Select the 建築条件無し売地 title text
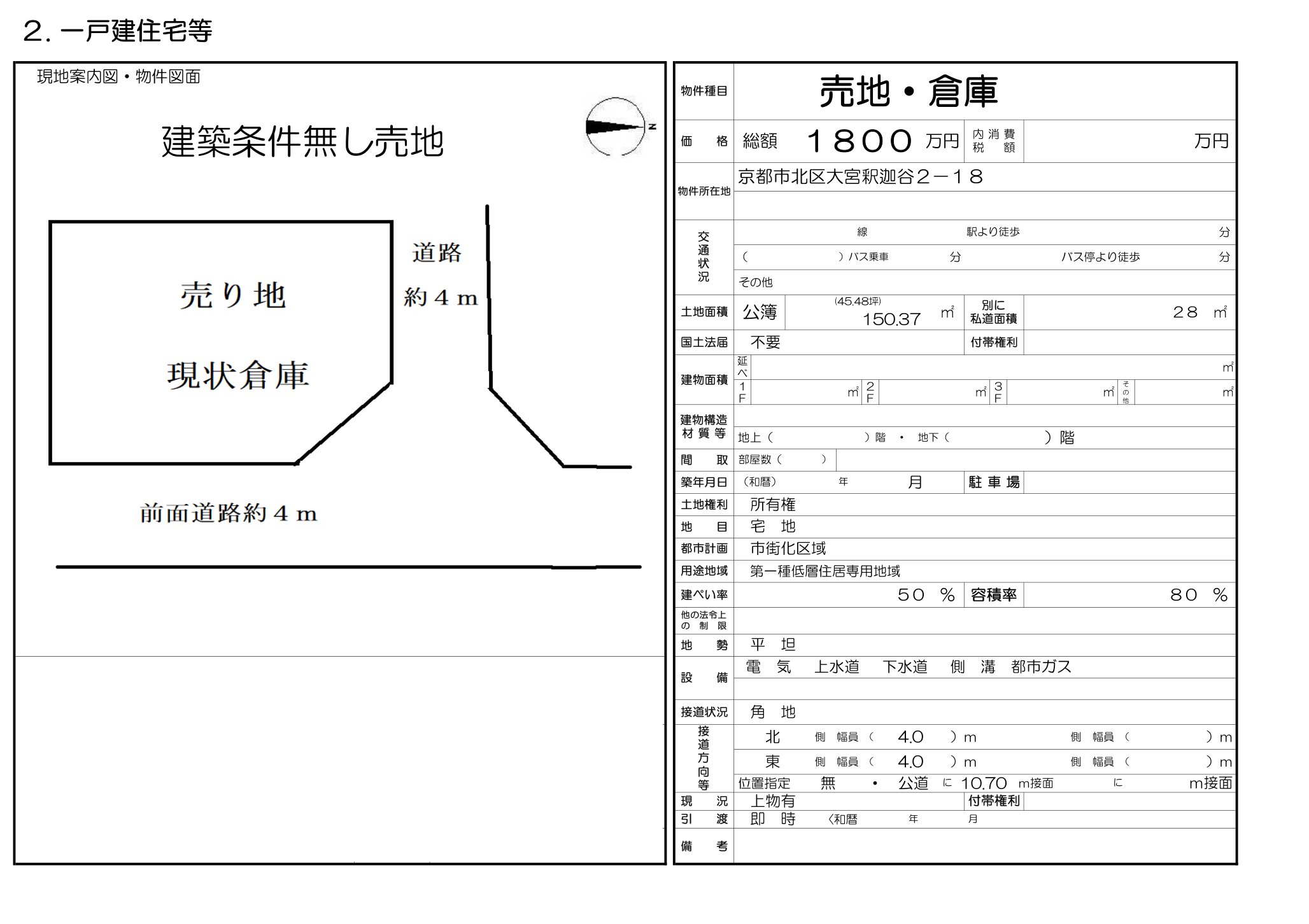The height and width of the screenshot is (924, 1309). point(302,141)
